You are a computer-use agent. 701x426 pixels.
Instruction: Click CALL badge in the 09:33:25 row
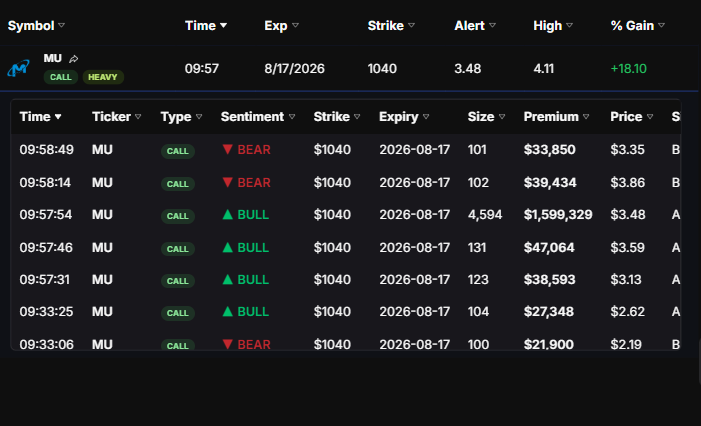click(177, 313)
